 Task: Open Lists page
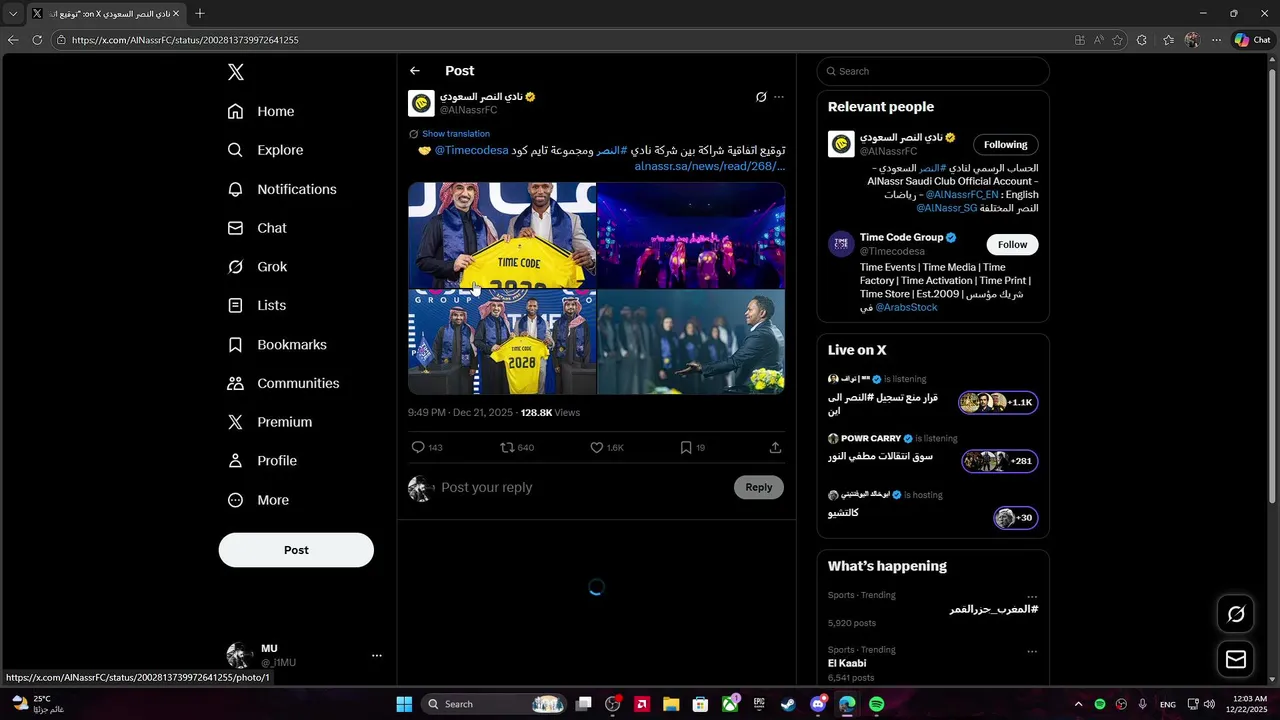(x=257, y=305)
